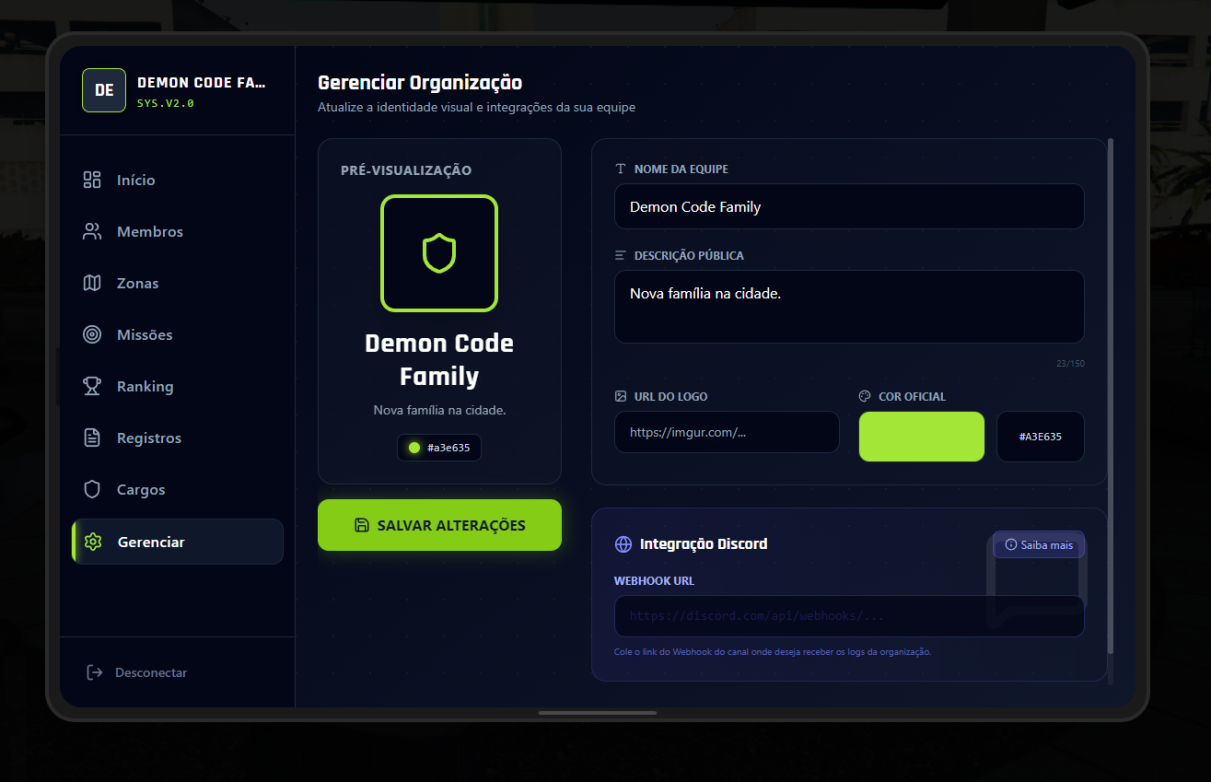Open the Zonas page
1211x782 pixels.
177,283
